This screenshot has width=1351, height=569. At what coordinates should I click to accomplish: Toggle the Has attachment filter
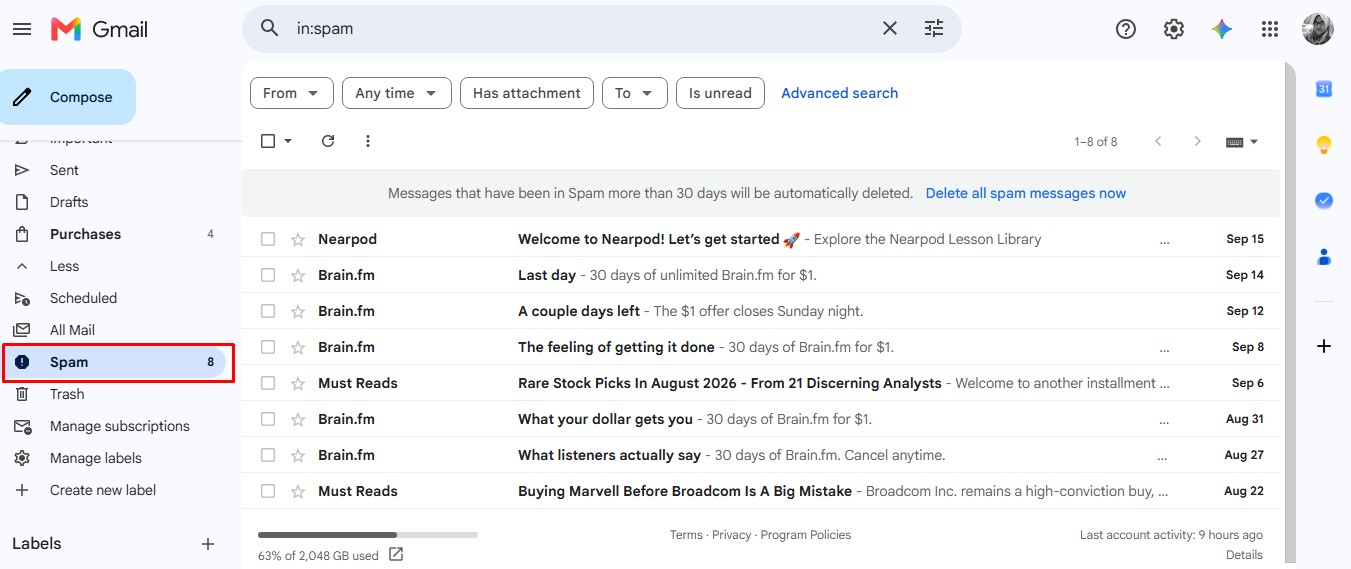[527, 93]
